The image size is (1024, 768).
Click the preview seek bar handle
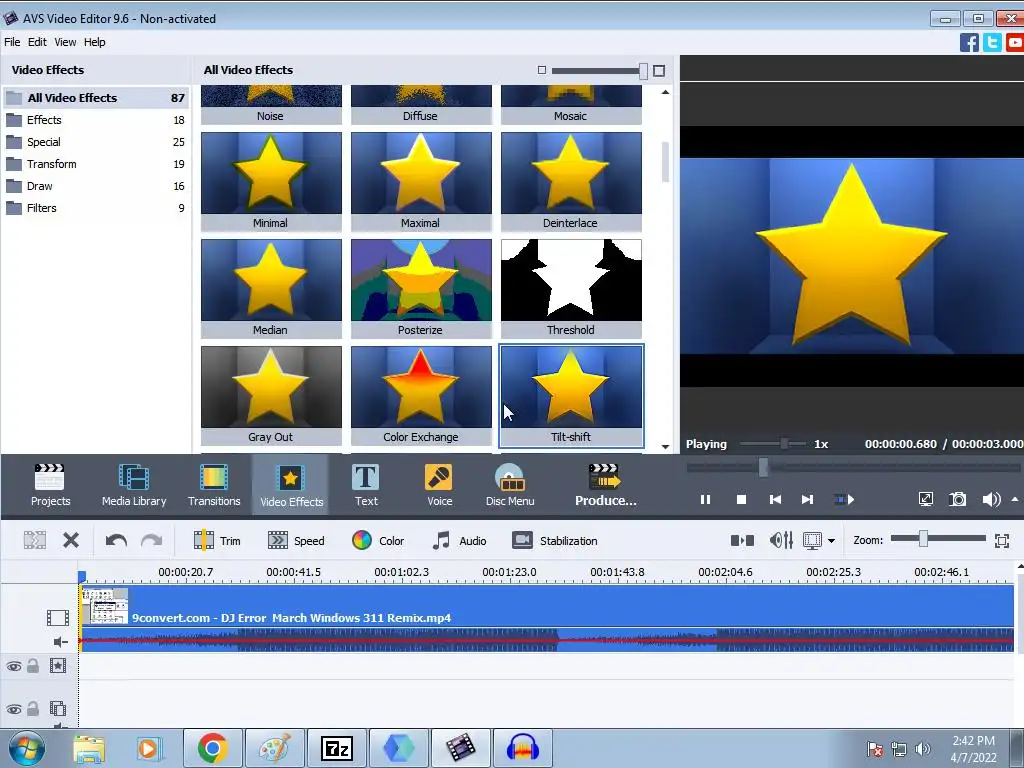pos(763,467)
